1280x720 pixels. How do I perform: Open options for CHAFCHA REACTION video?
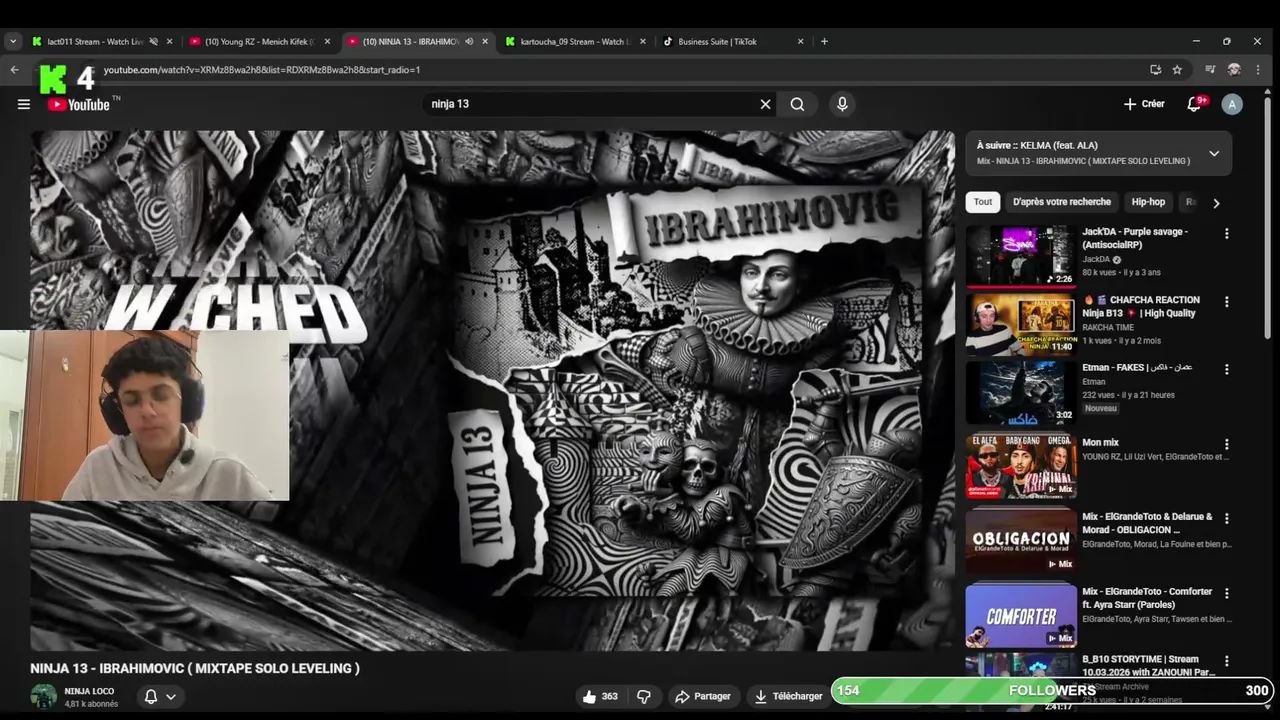[1227, 301]
